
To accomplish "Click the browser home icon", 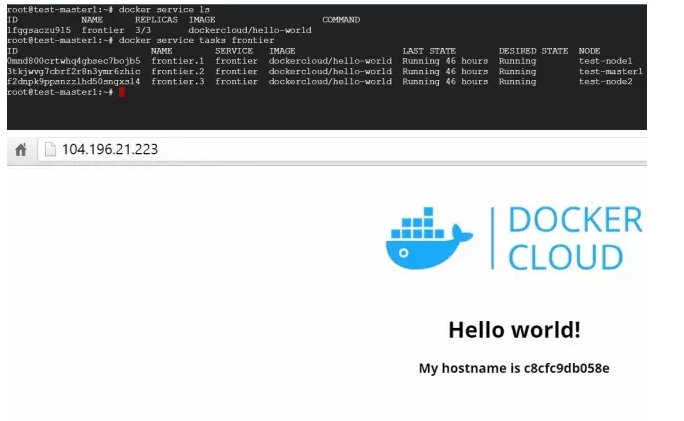I will click(21, 150).
